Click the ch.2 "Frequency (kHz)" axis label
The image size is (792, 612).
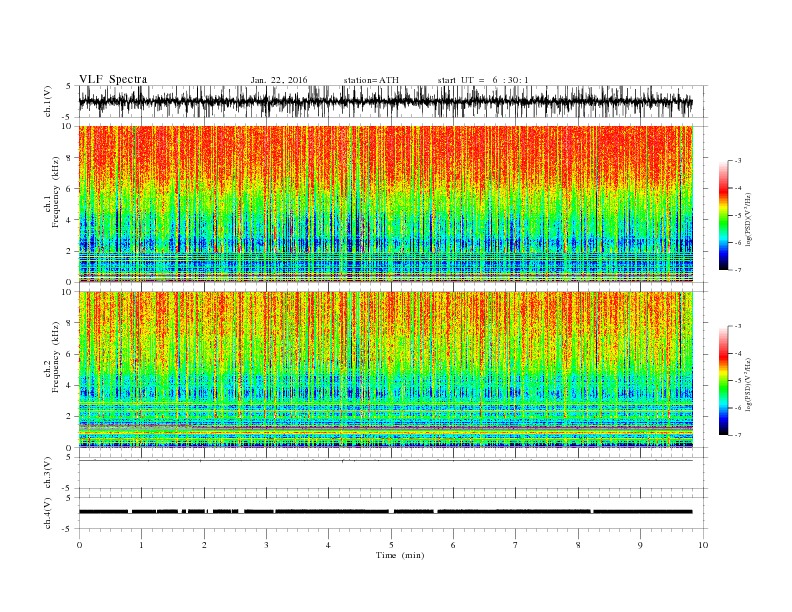[x=55, y=357]
